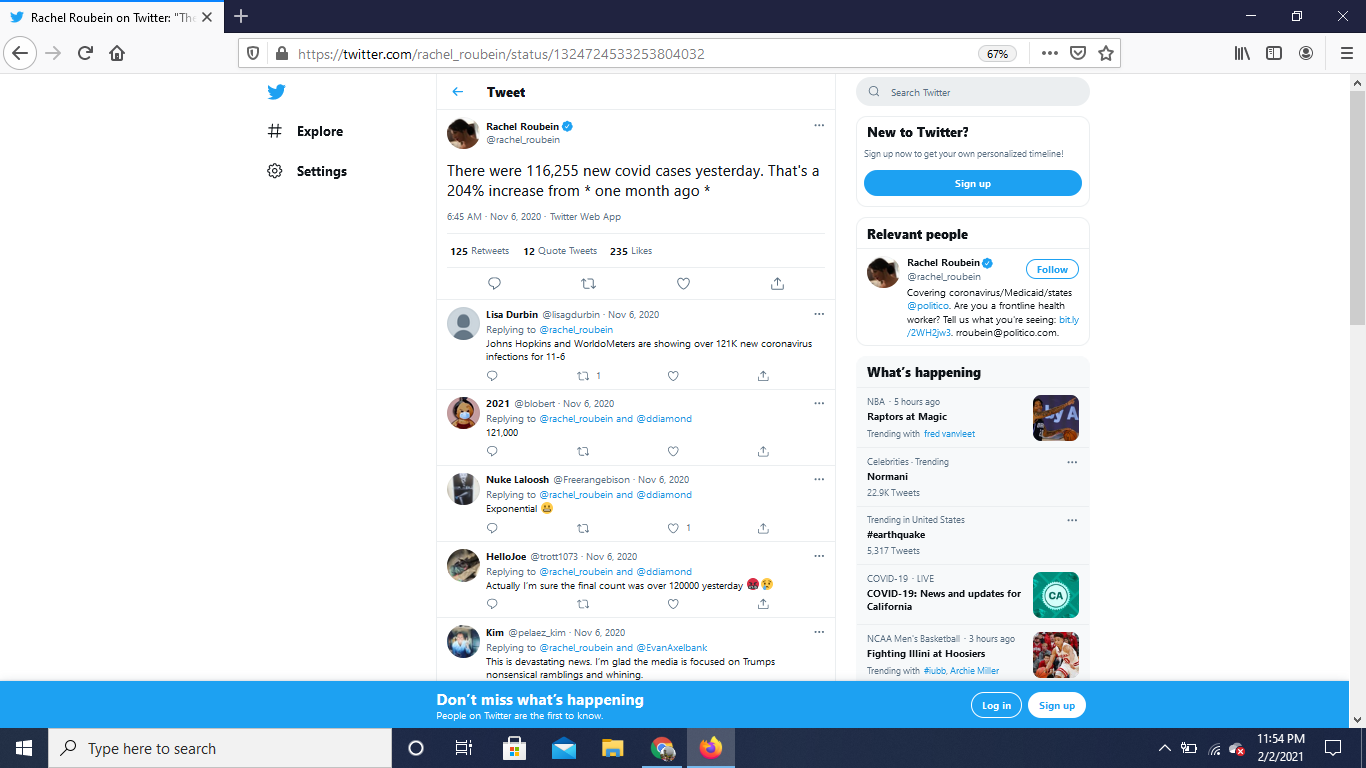Screen dimensions: 1366x768
Task: Open Explore in the left sidebar
Action: coord(319,131)
